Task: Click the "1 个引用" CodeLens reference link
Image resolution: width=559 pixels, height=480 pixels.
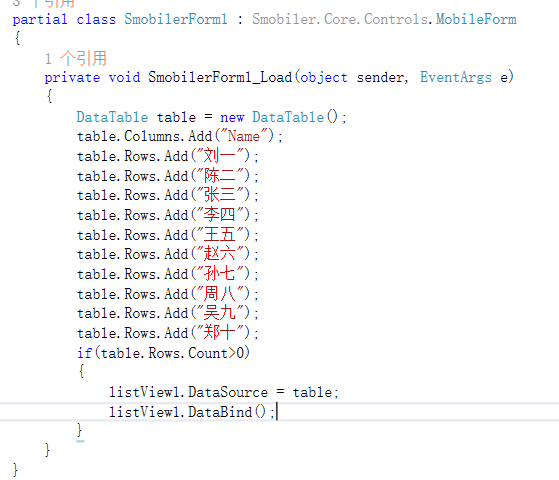Action: (76, 58)
